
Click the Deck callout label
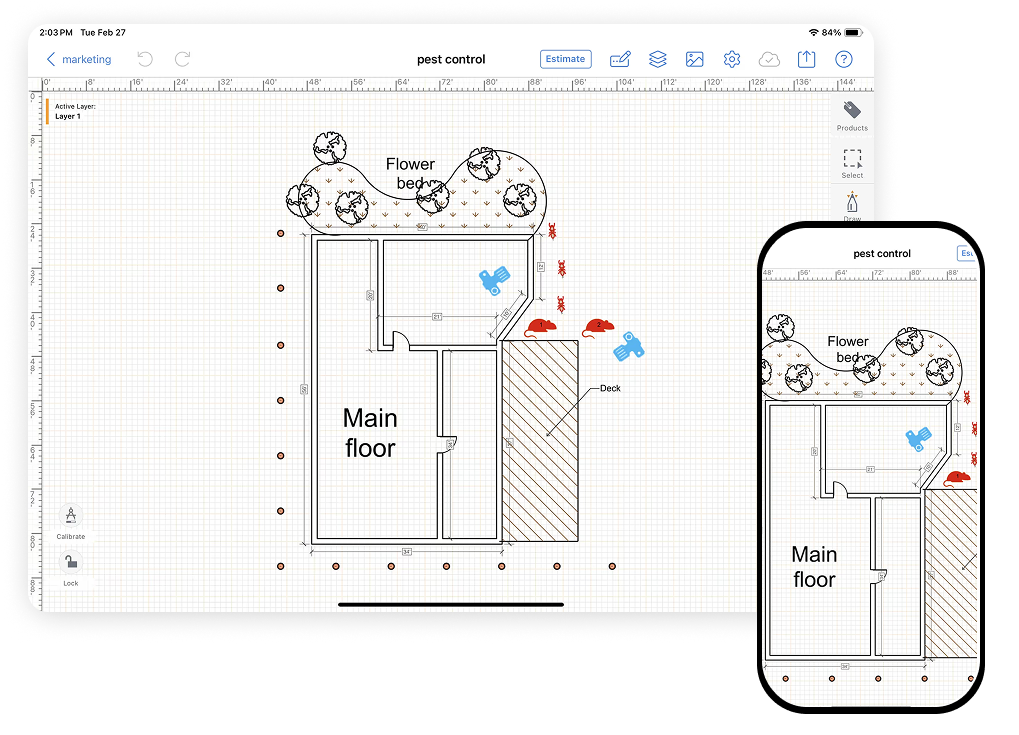[610, 388]
